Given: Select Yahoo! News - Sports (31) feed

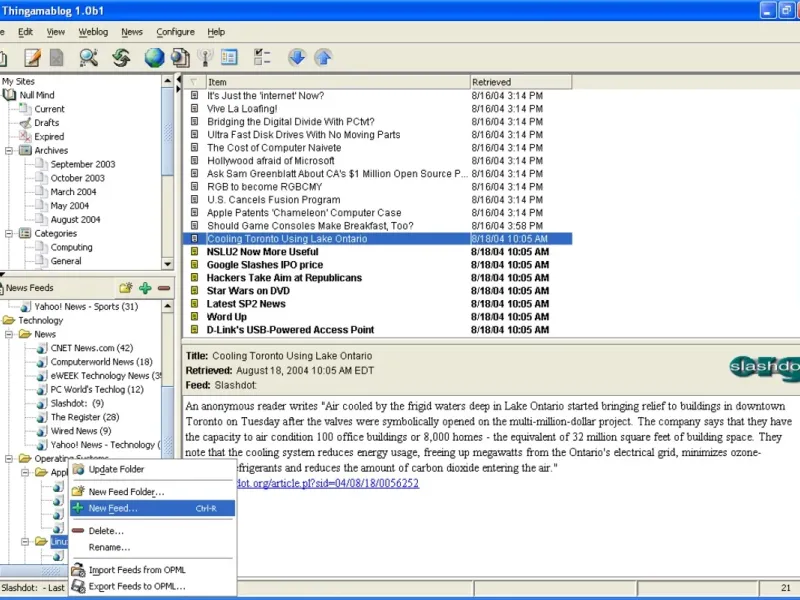Looking at the screenshot, I should click(x=86, y=307).
